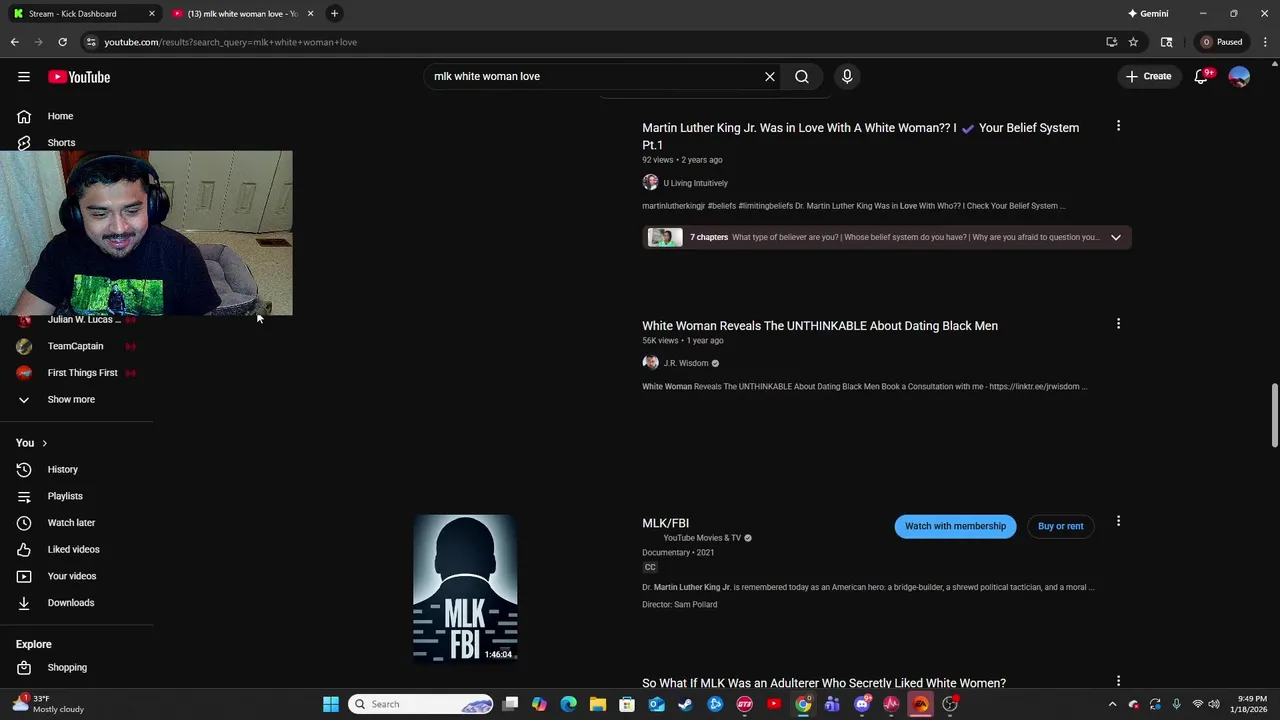Open Discord from taskbar

(862, 704)
